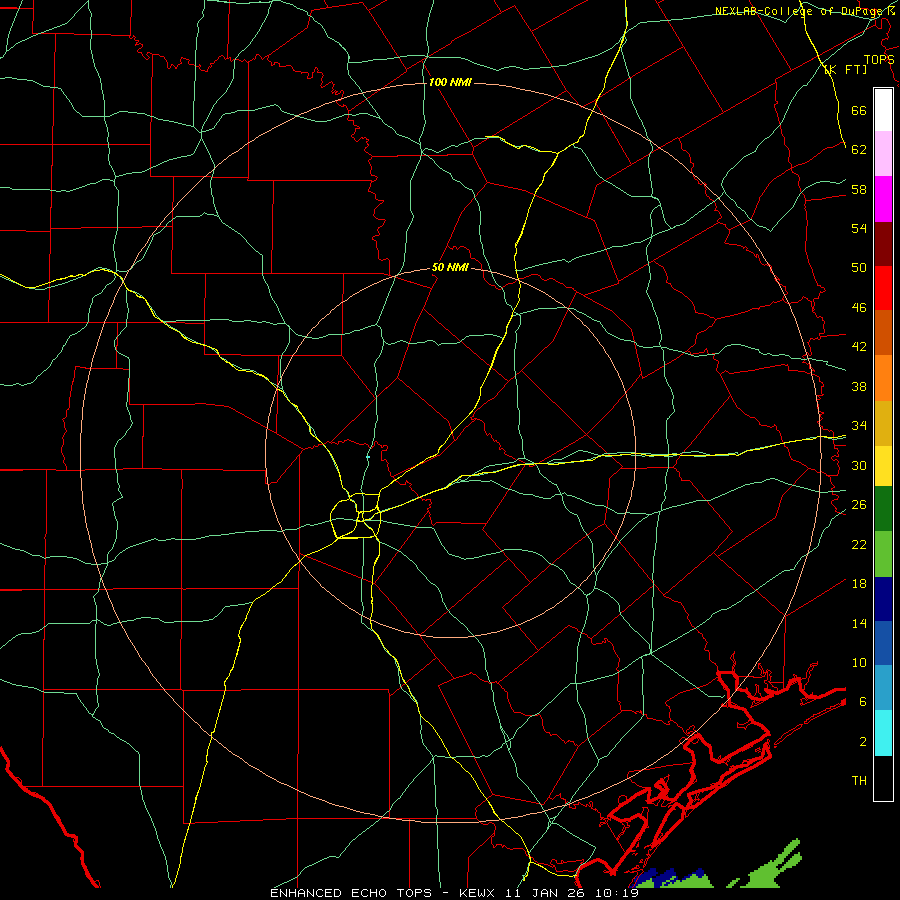Screen dimensions: 900x900
Task: Click the bright red legend swatch
Action: pyautogui.click(x=883, y=288)
